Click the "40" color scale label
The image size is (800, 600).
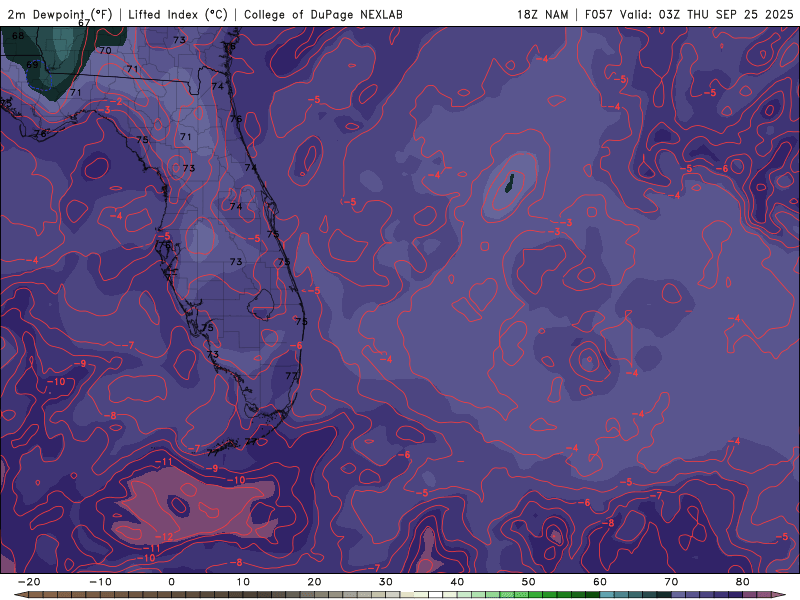click(x=457, y=582)
